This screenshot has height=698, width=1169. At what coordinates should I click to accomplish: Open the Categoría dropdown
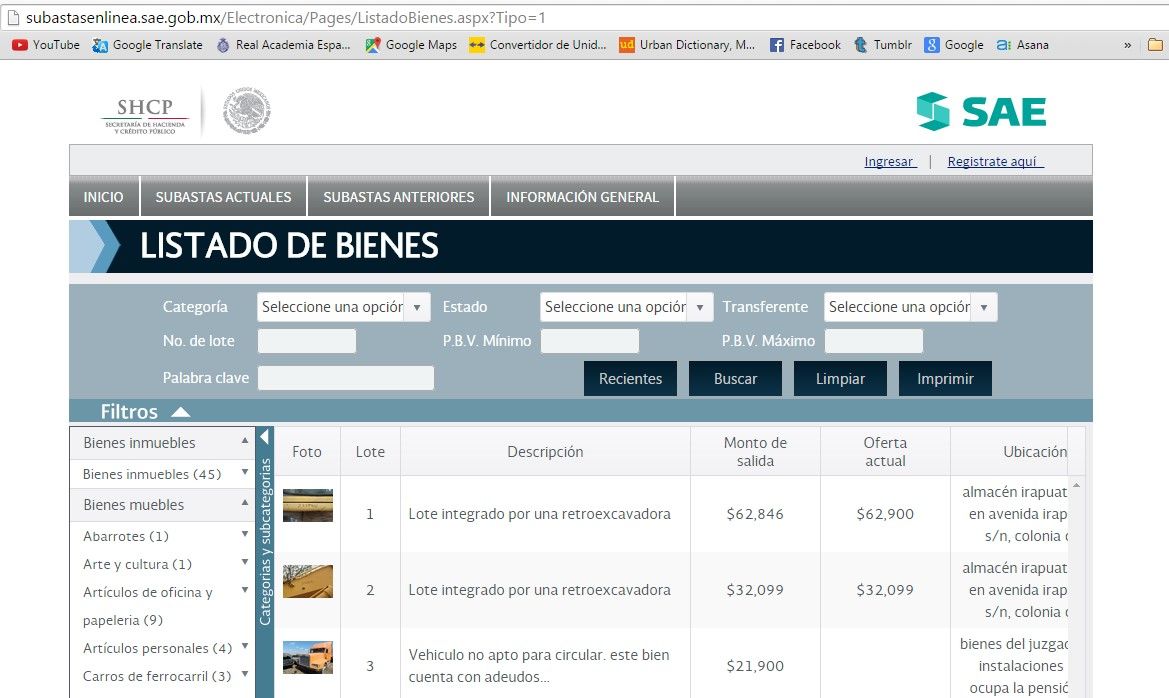point(344,307)
